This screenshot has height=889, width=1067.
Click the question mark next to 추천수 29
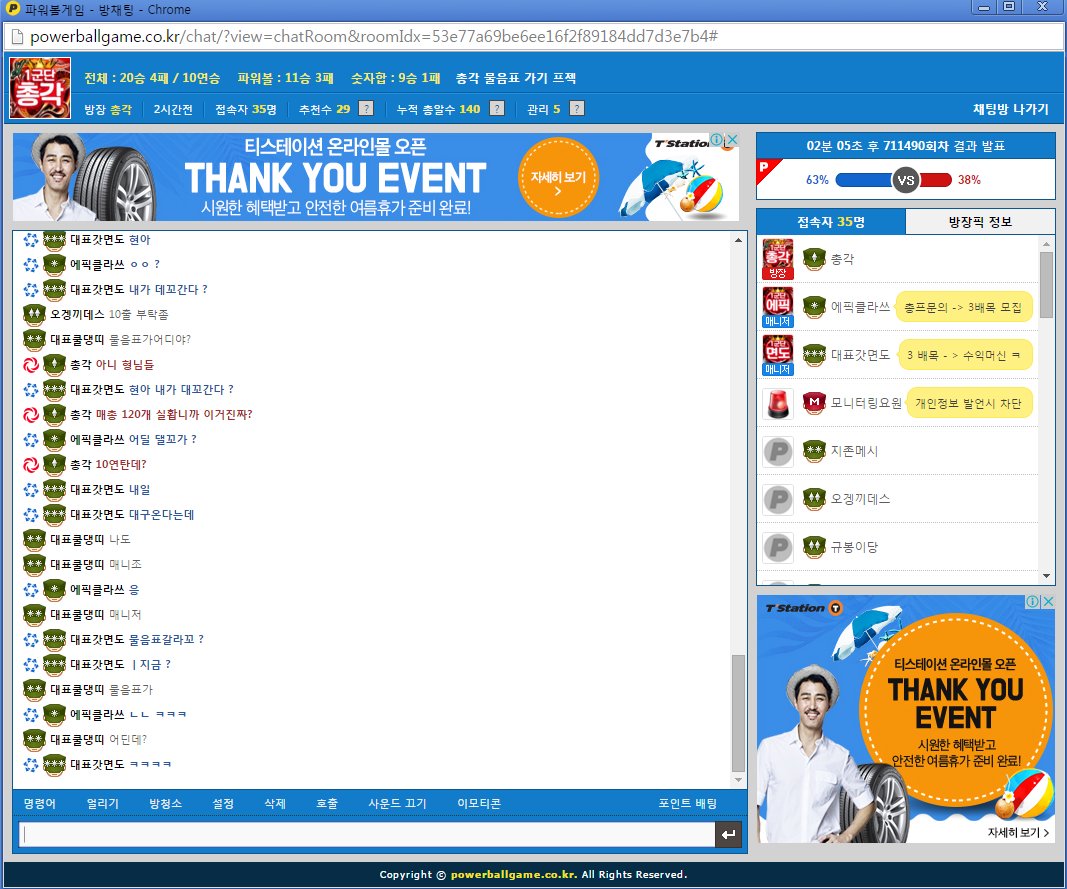click(366, 109)
